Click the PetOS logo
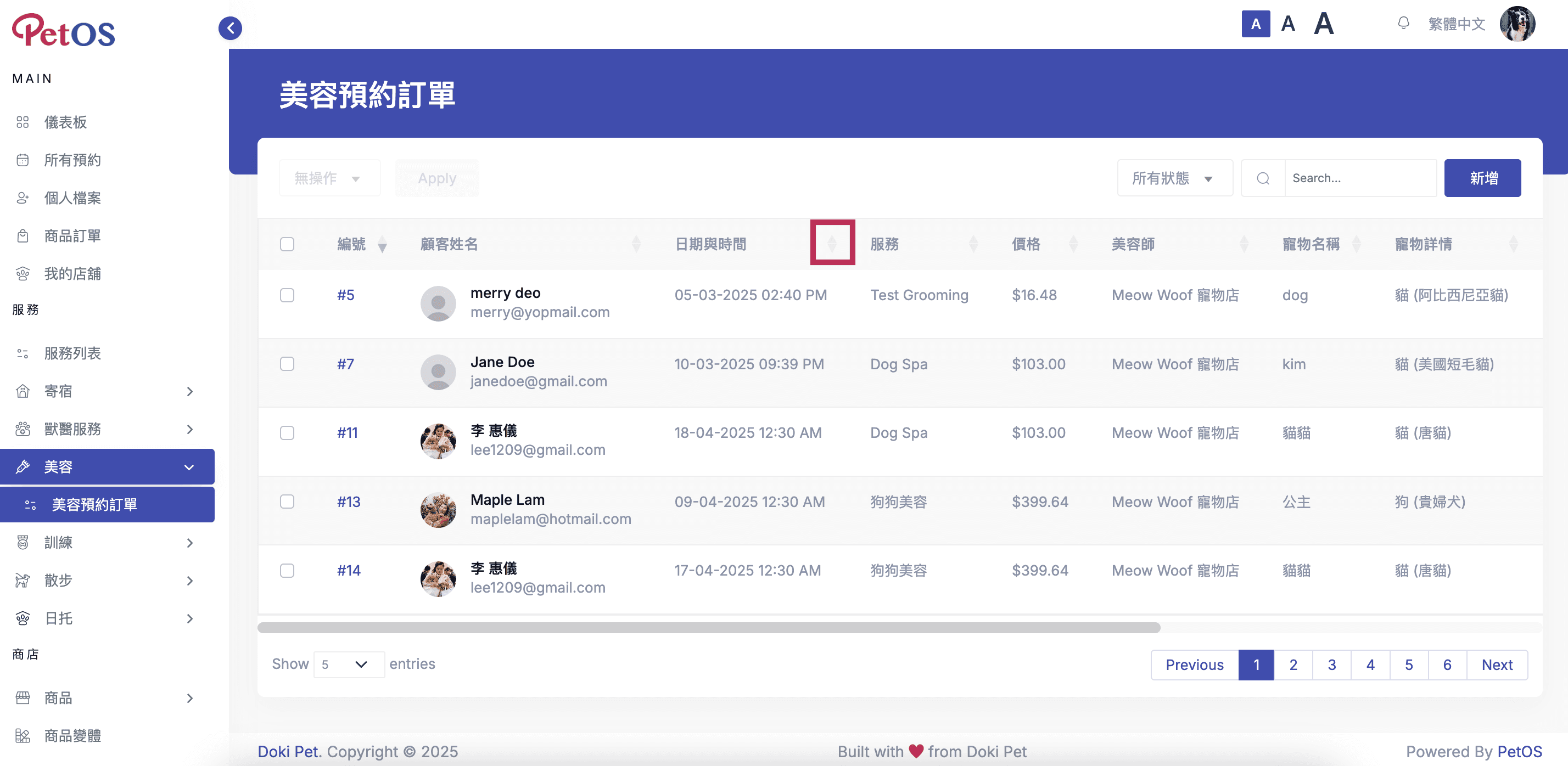This screenshot has height=766, width=1568. pyautogui.click(x=63, y=30)
